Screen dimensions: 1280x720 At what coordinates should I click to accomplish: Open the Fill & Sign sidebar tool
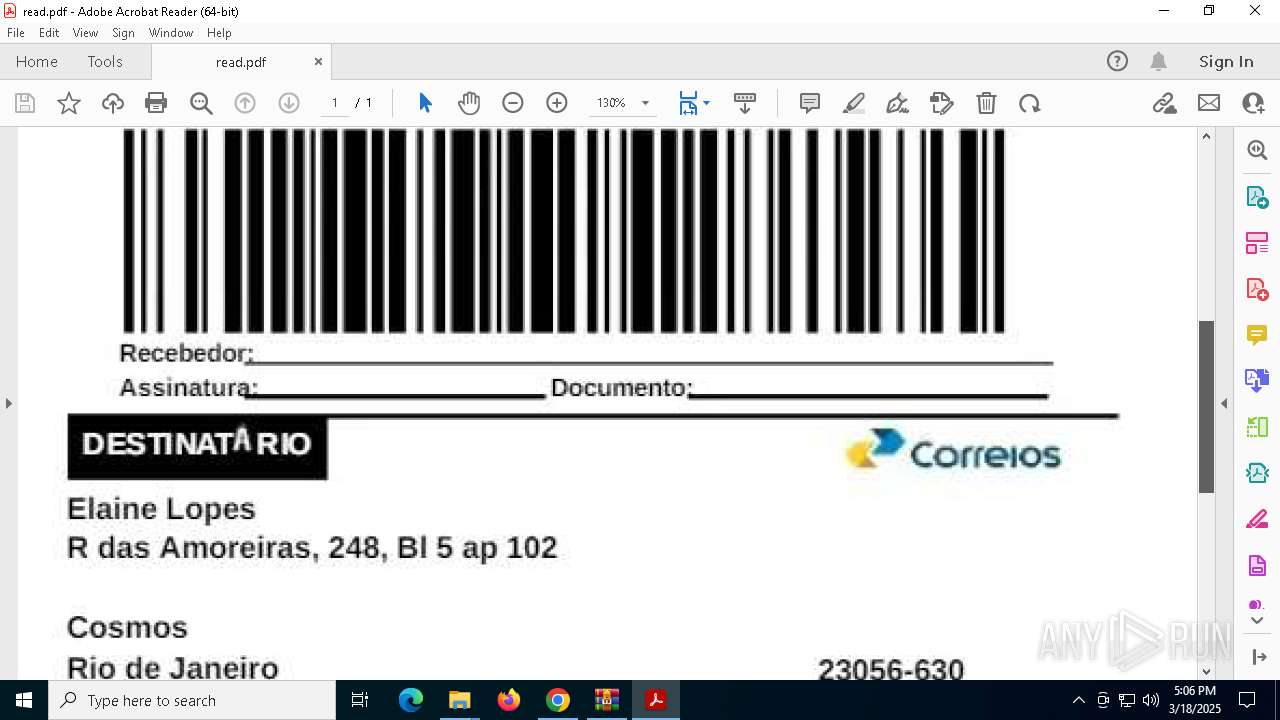pos(1257,519)
